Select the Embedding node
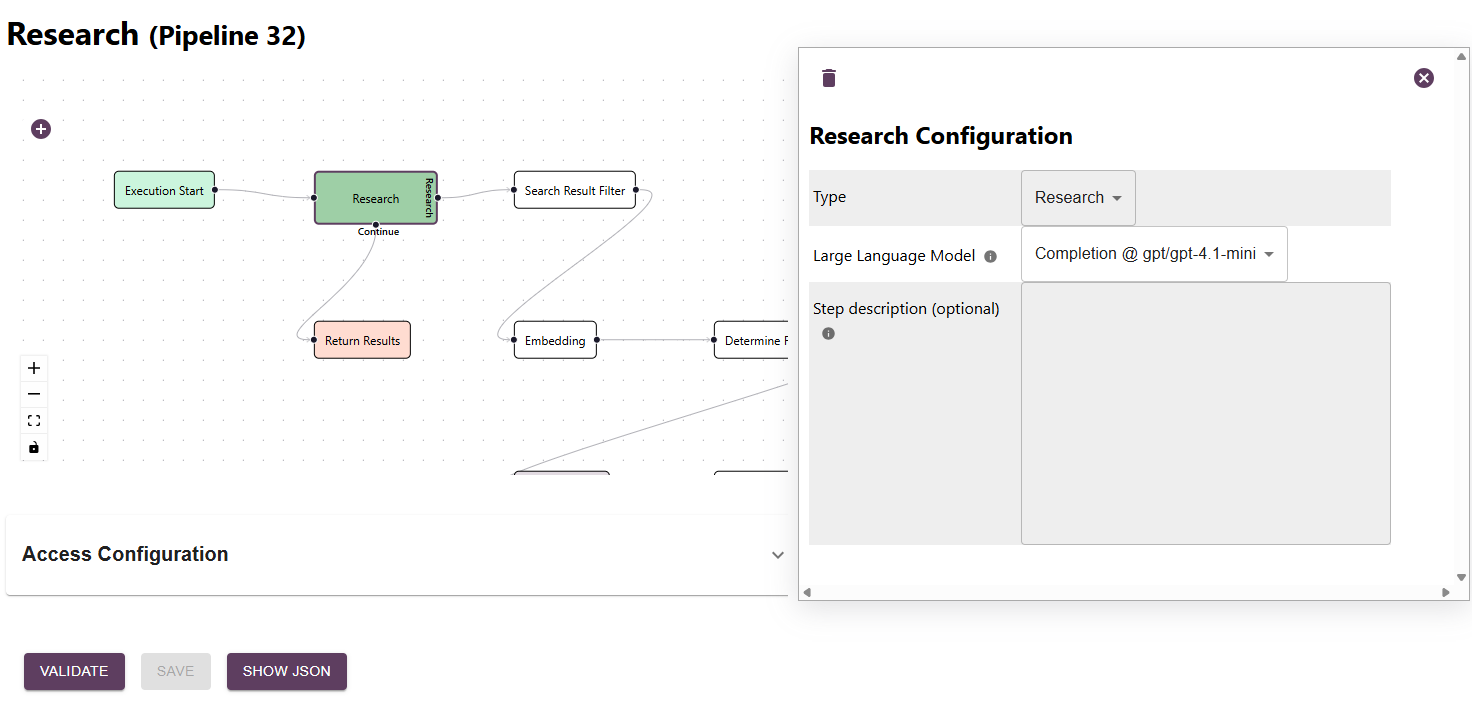Image resolution: width=1472 pixels, height=723 pixels. click(555, 340)
